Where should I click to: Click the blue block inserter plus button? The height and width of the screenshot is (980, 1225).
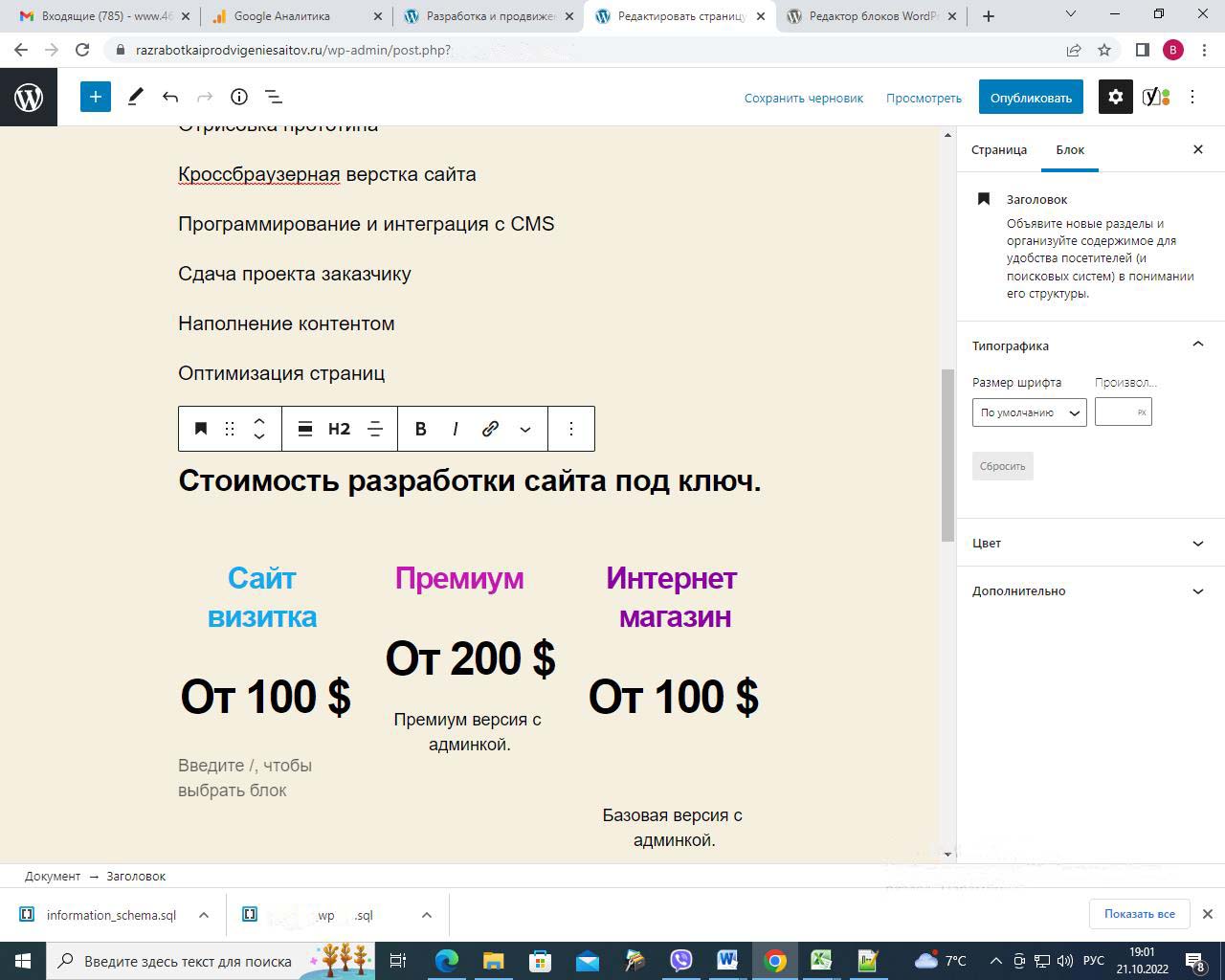(x=96, y=97)
